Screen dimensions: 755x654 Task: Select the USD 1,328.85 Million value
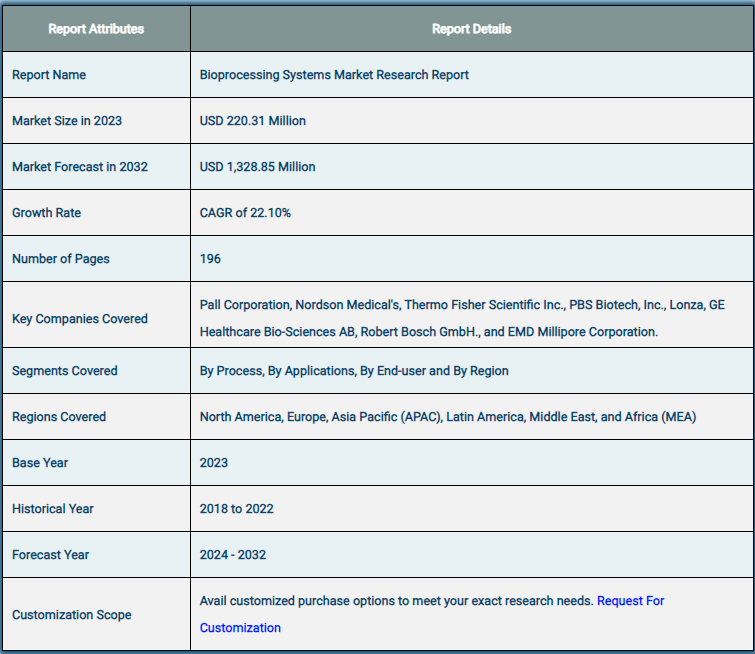point(258,167)
